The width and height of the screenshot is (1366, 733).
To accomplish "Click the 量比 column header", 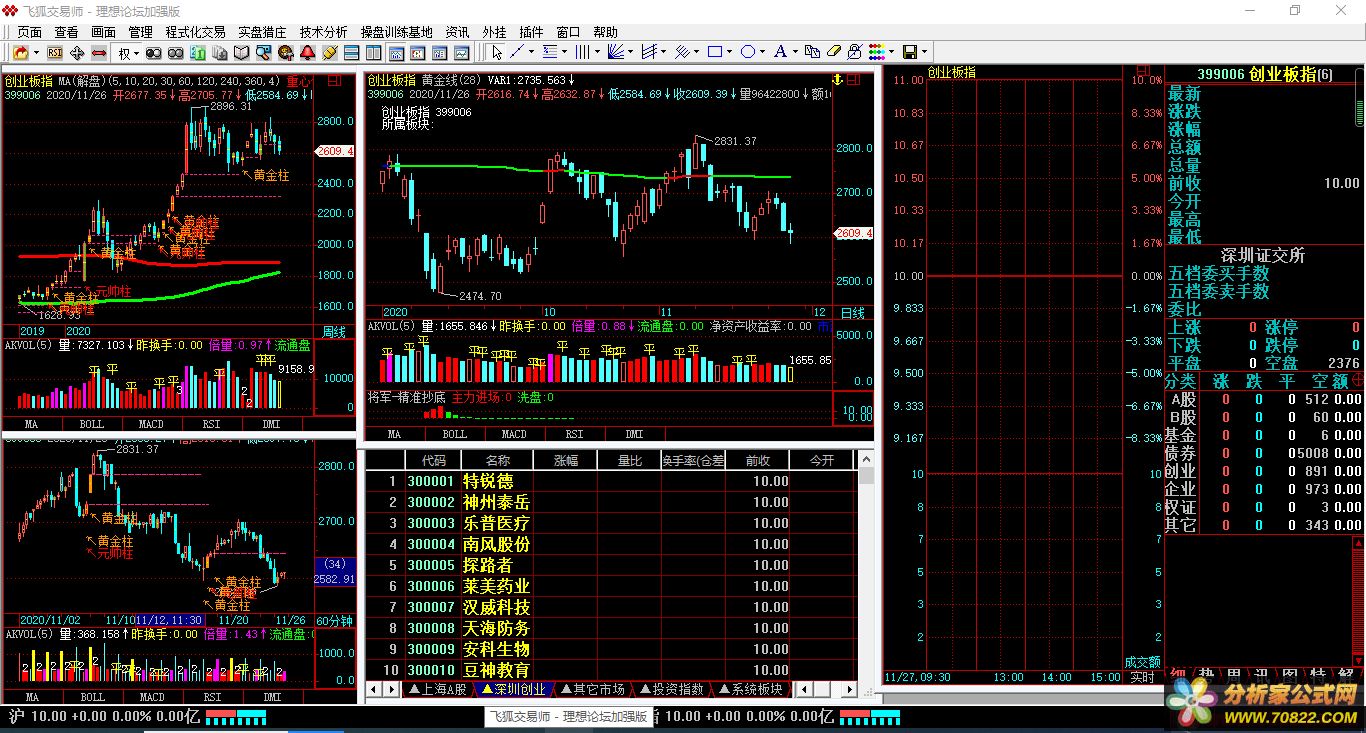I will 629,460.
